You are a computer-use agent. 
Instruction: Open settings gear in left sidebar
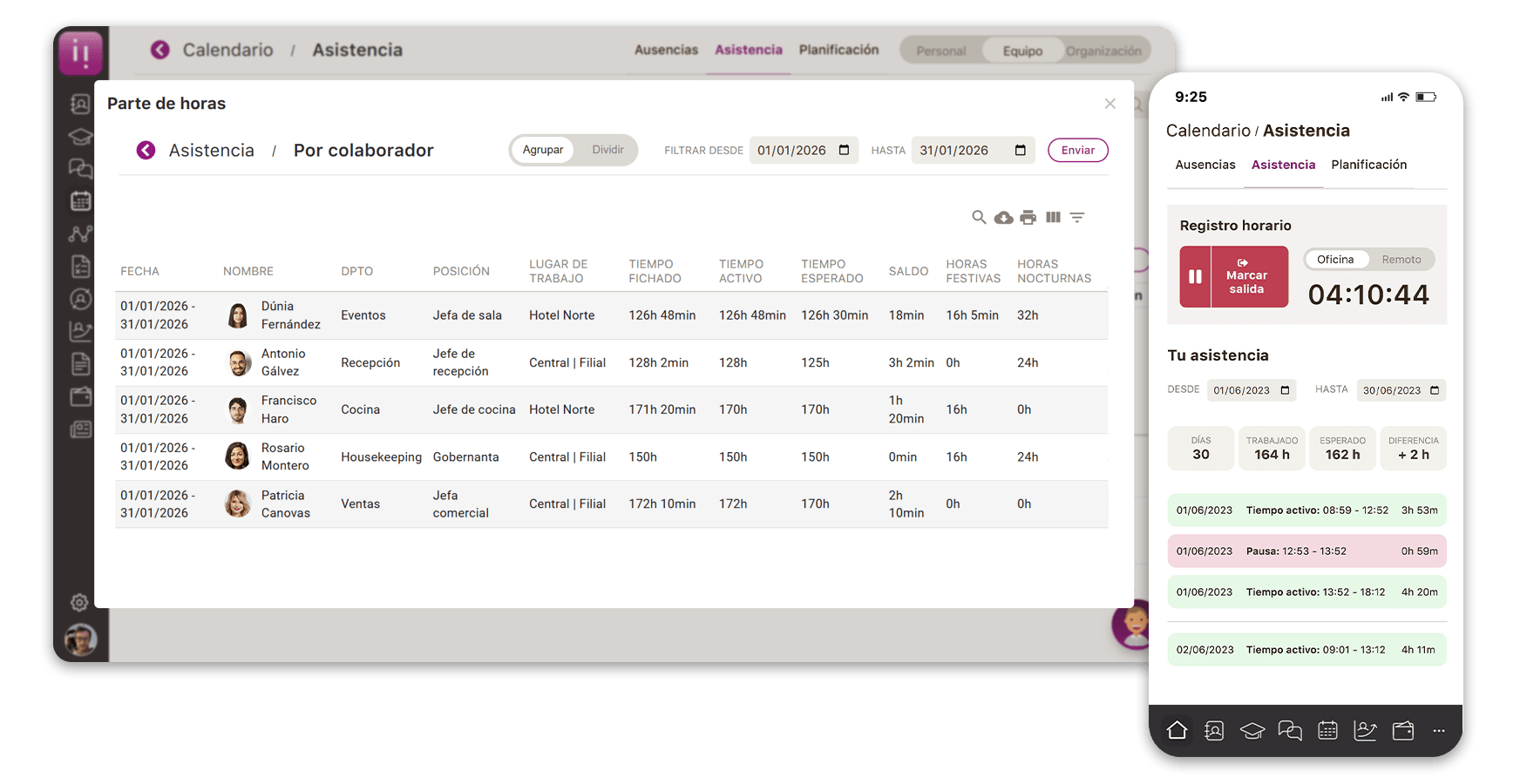79,602
